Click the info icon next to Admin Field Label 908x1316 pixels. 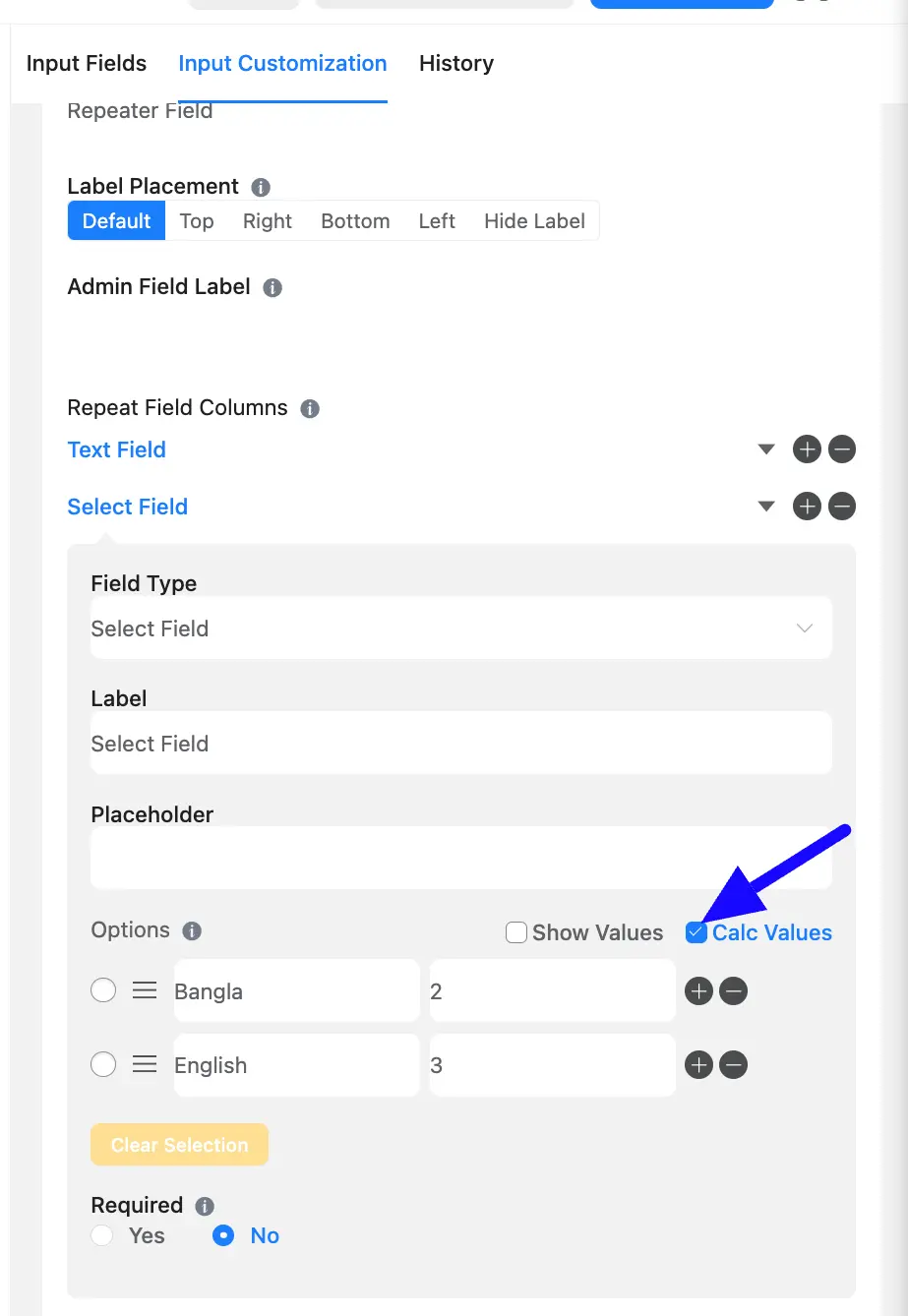273,288
